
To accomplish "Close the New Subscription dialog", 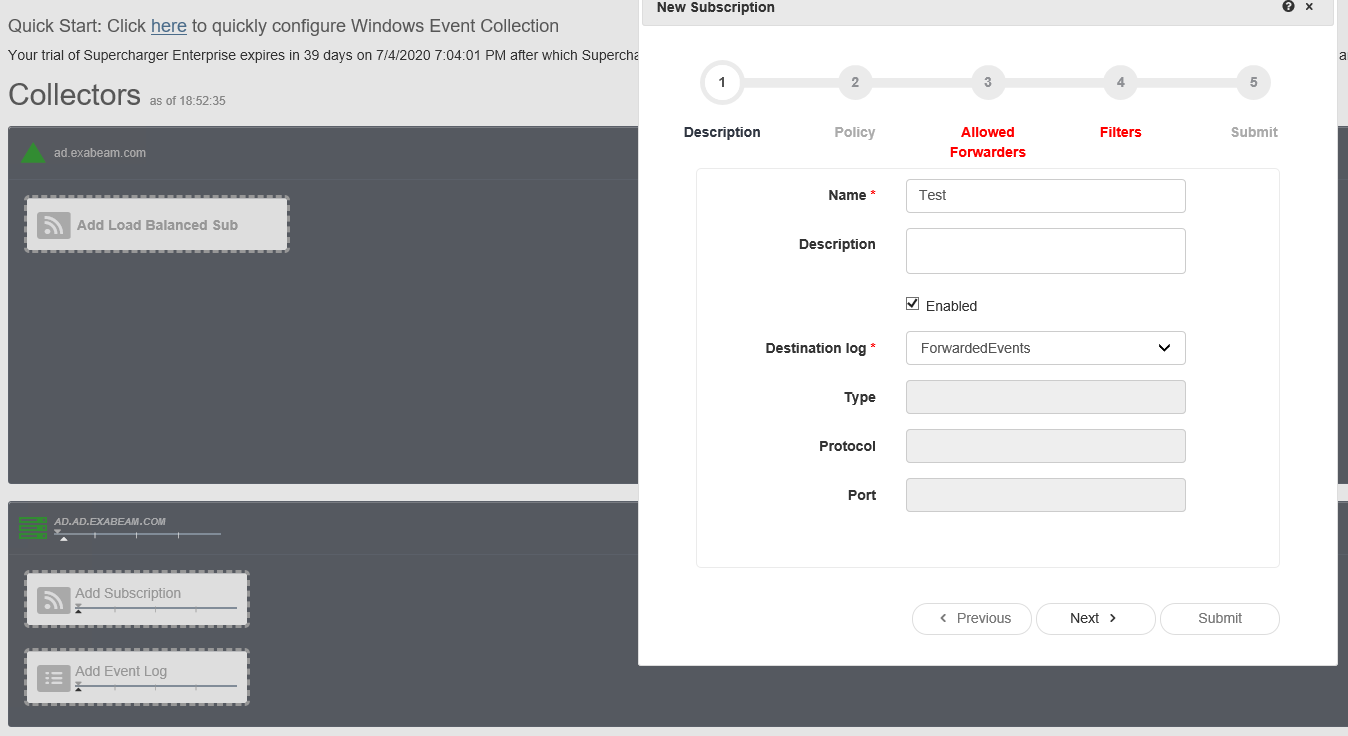I will [1309, 7].
